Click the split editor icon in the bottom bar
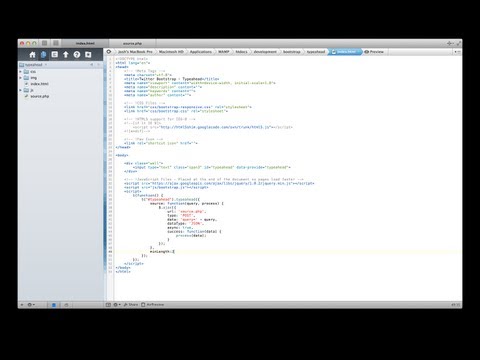Viewport: 480px width, 360px height. (108, 305)
